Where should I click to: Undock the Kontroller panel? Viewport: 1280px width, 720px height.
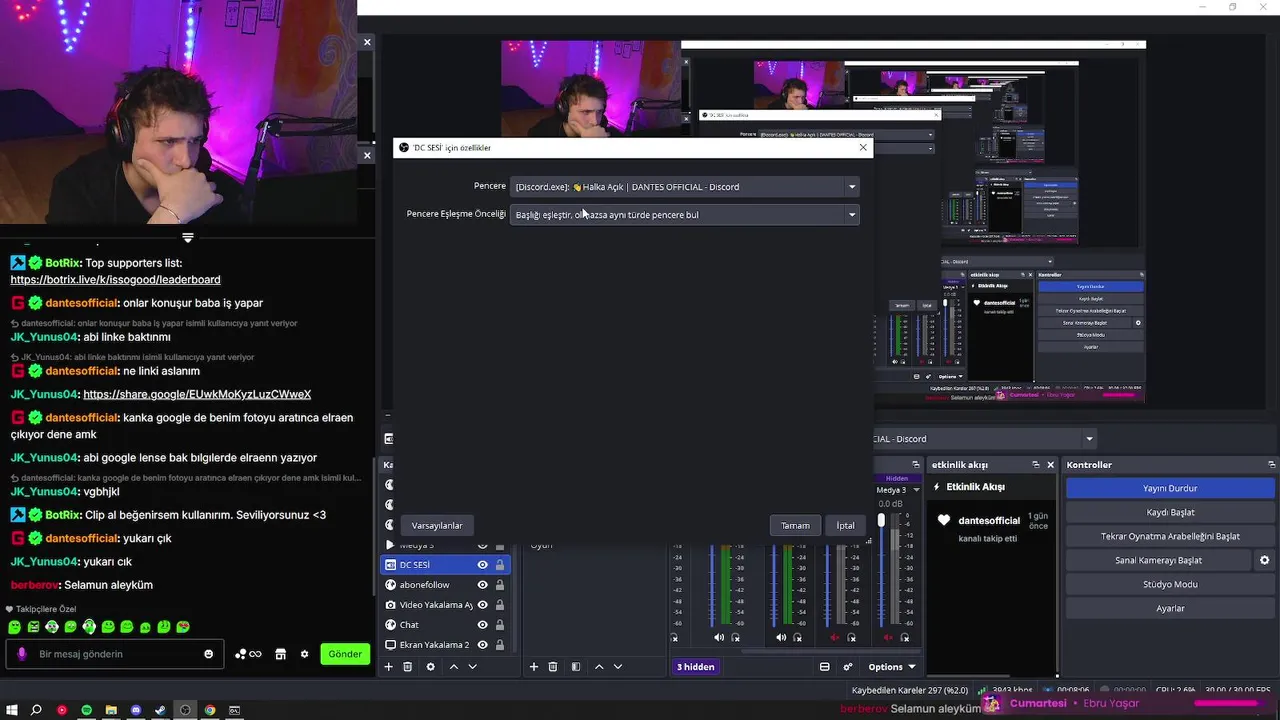[x=1271, y=465]
